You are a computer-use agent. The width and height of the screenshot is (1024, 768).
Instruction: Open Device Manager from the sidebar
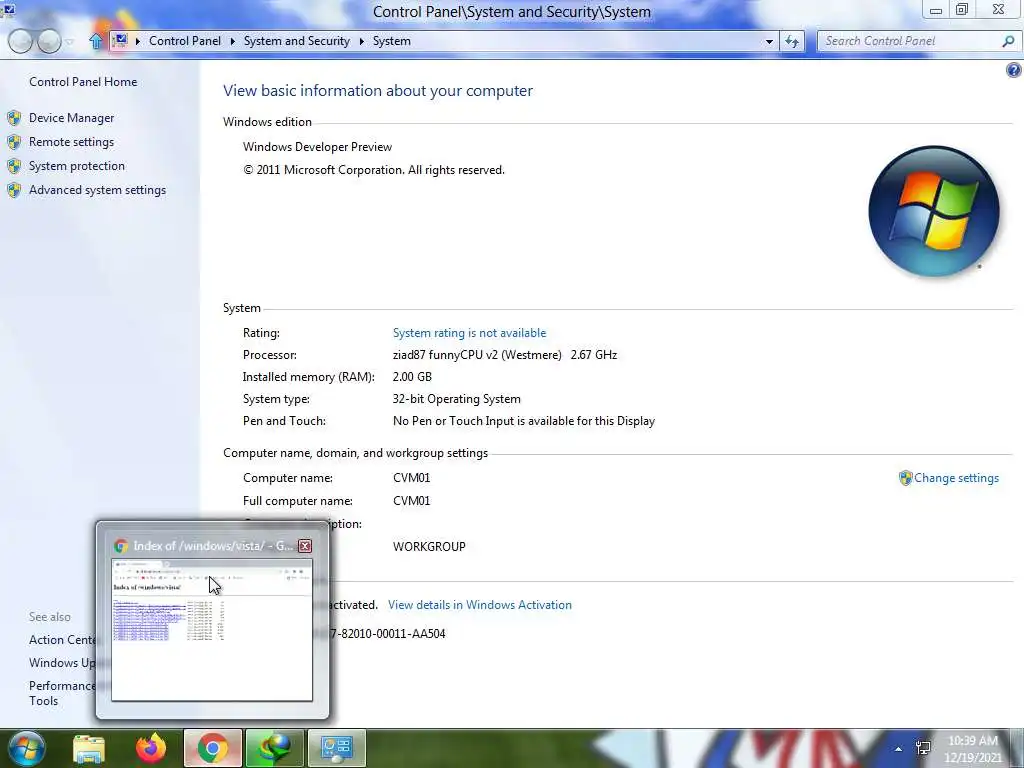71,118
